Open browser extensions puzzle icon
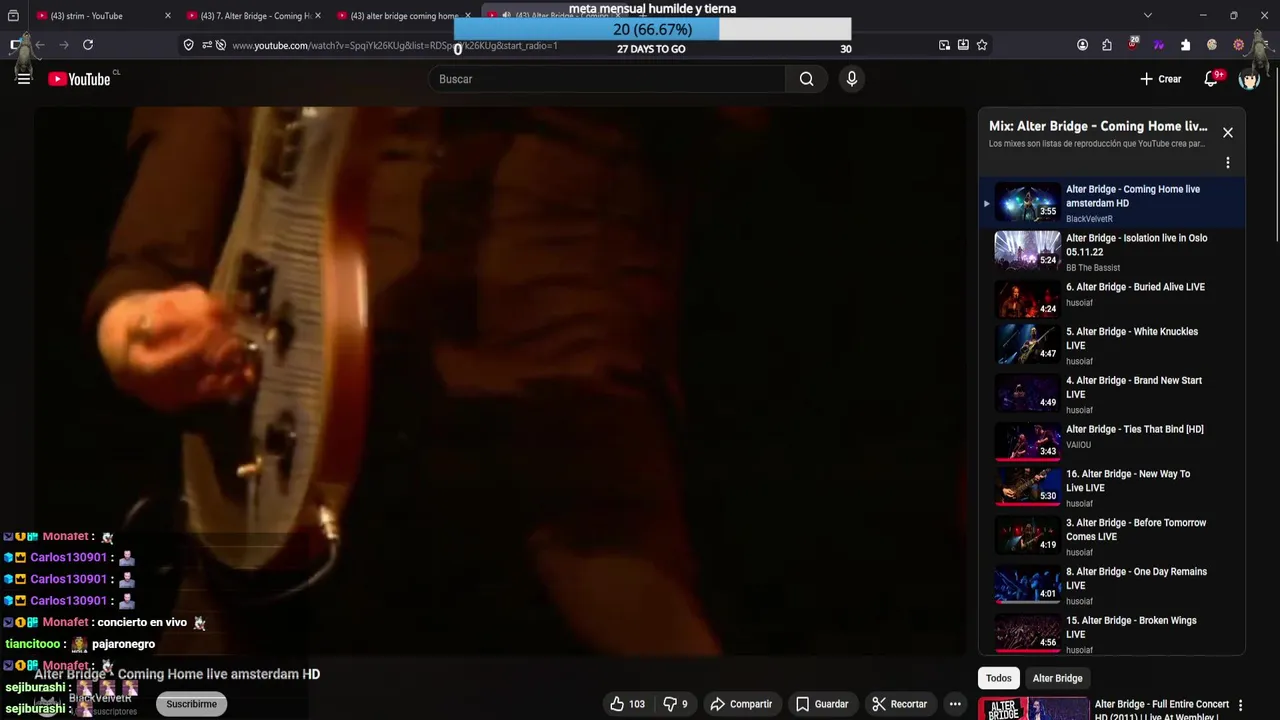Image resolution: width=1280 pixels, height=720 pixels. coord(1107,45)
